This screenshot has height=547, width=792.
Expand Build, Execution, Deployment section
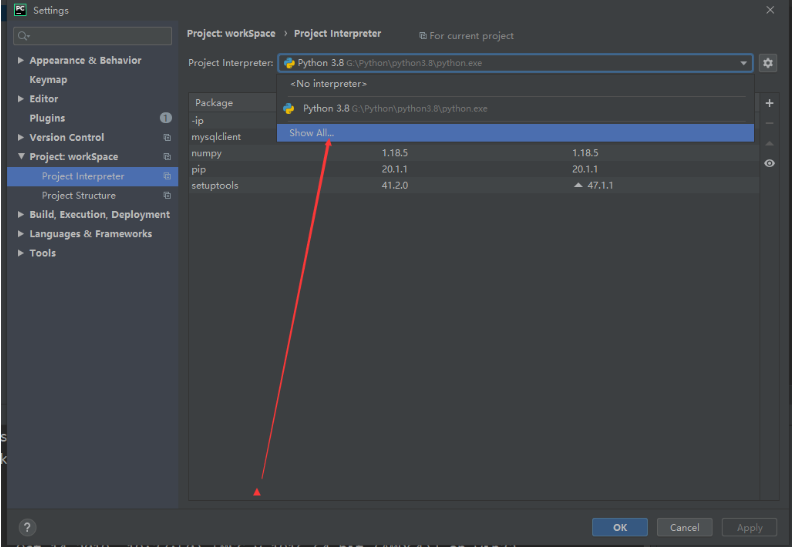(x=21, y=214)
